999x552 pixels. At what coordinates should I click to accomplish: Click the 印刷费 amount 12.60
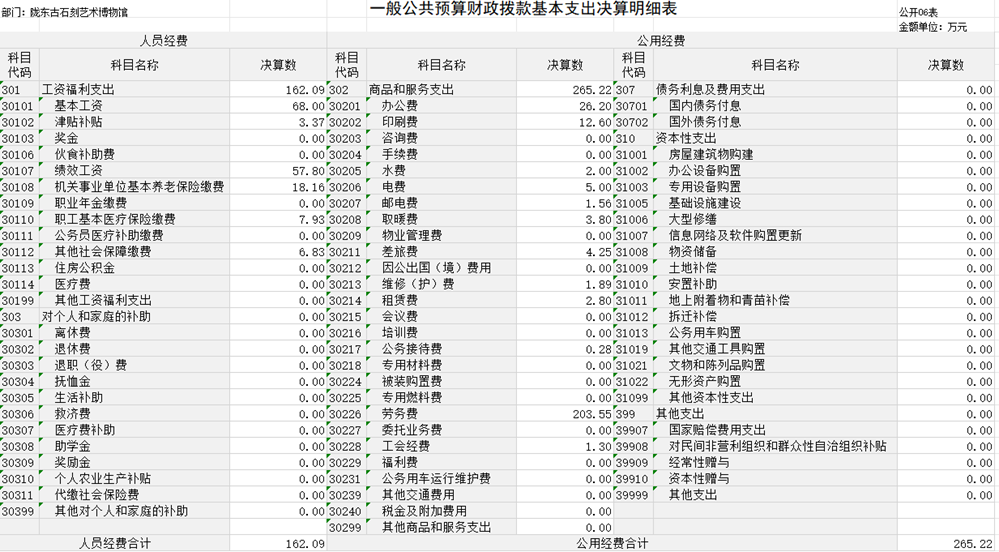coord(564,122)
